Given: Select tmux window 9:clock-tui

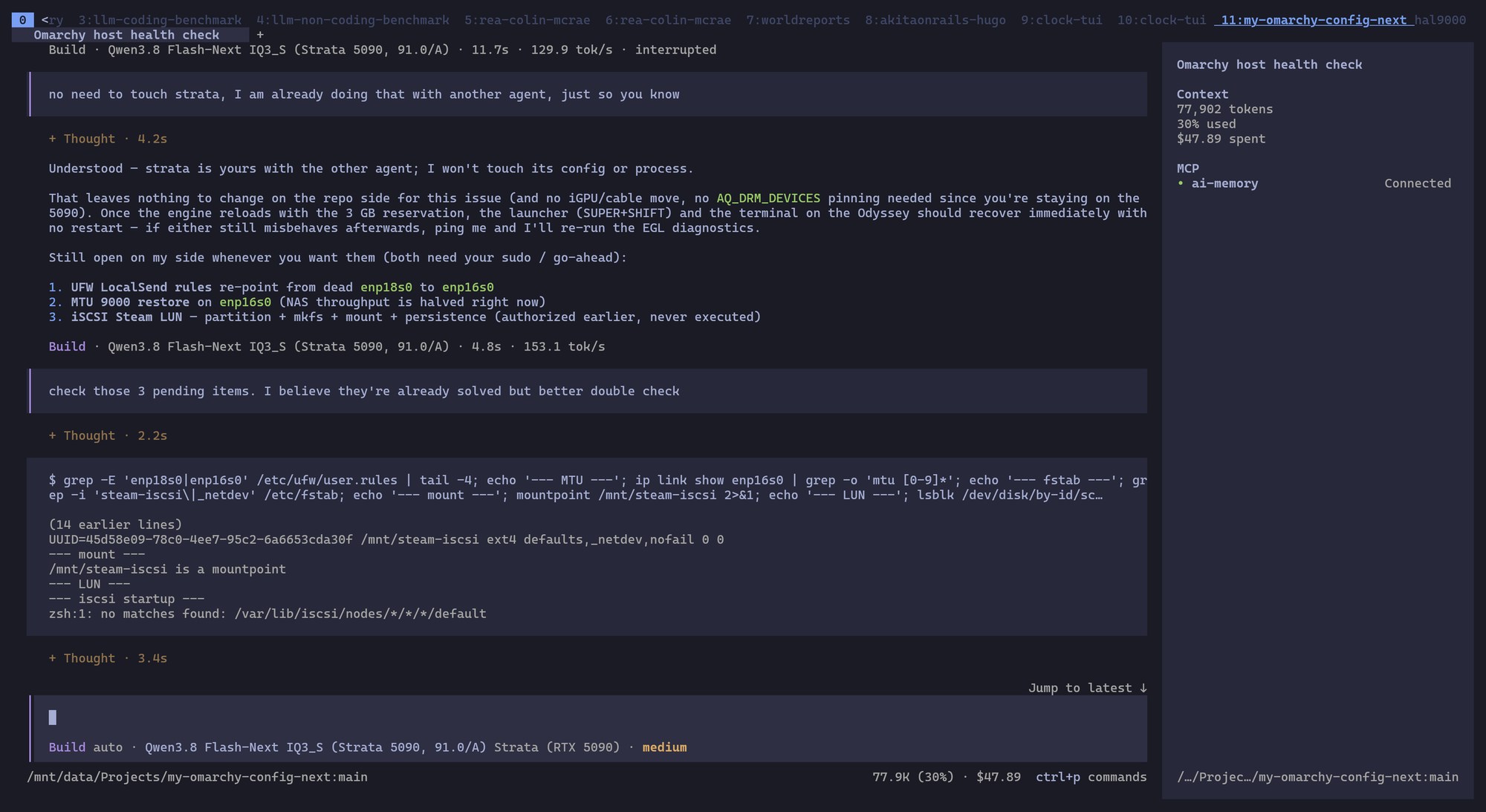Looking at the screenshot, I should (x=1062, y=20).
